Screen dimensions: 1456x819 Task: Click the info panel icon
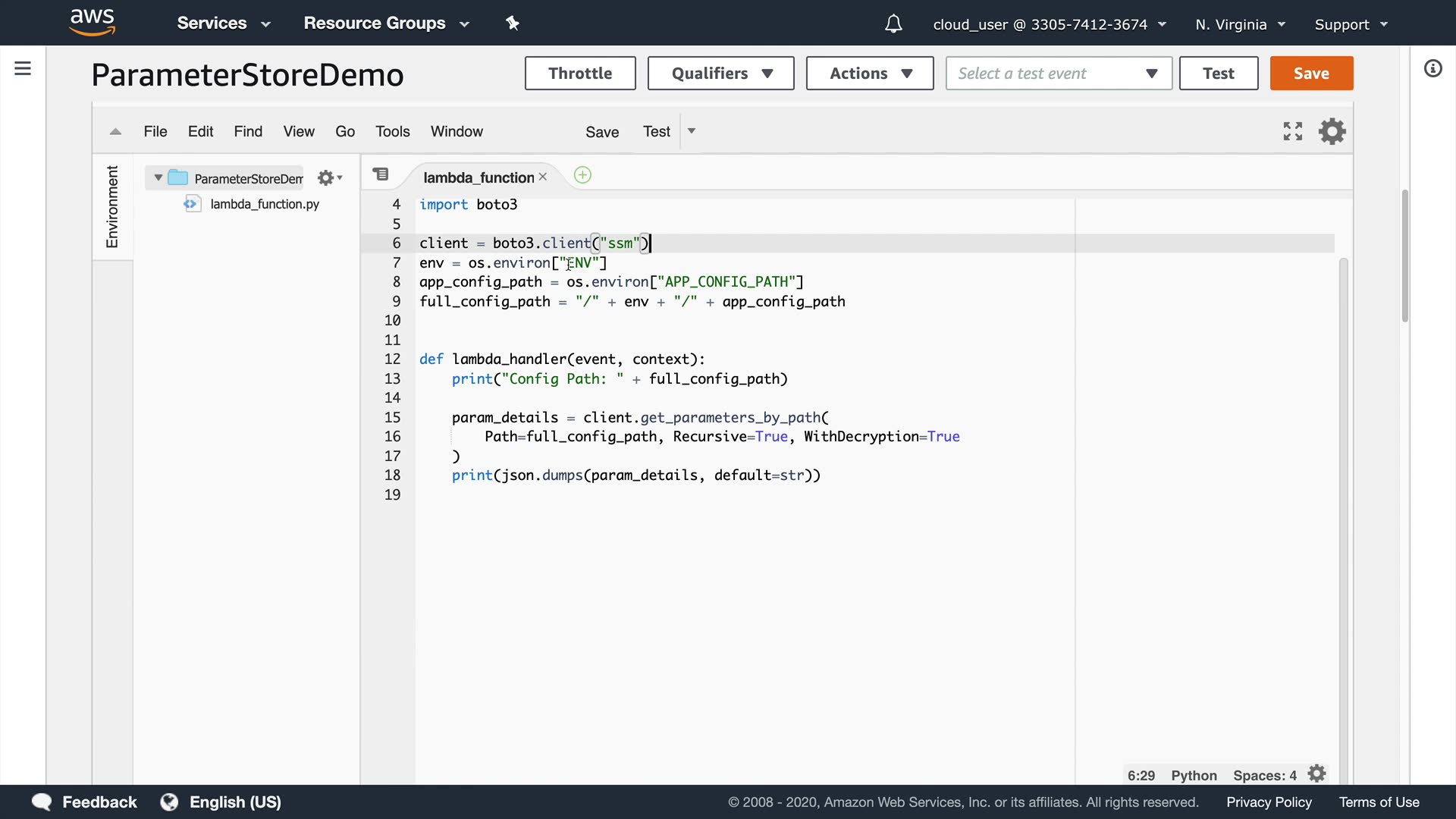[1432, 69]
